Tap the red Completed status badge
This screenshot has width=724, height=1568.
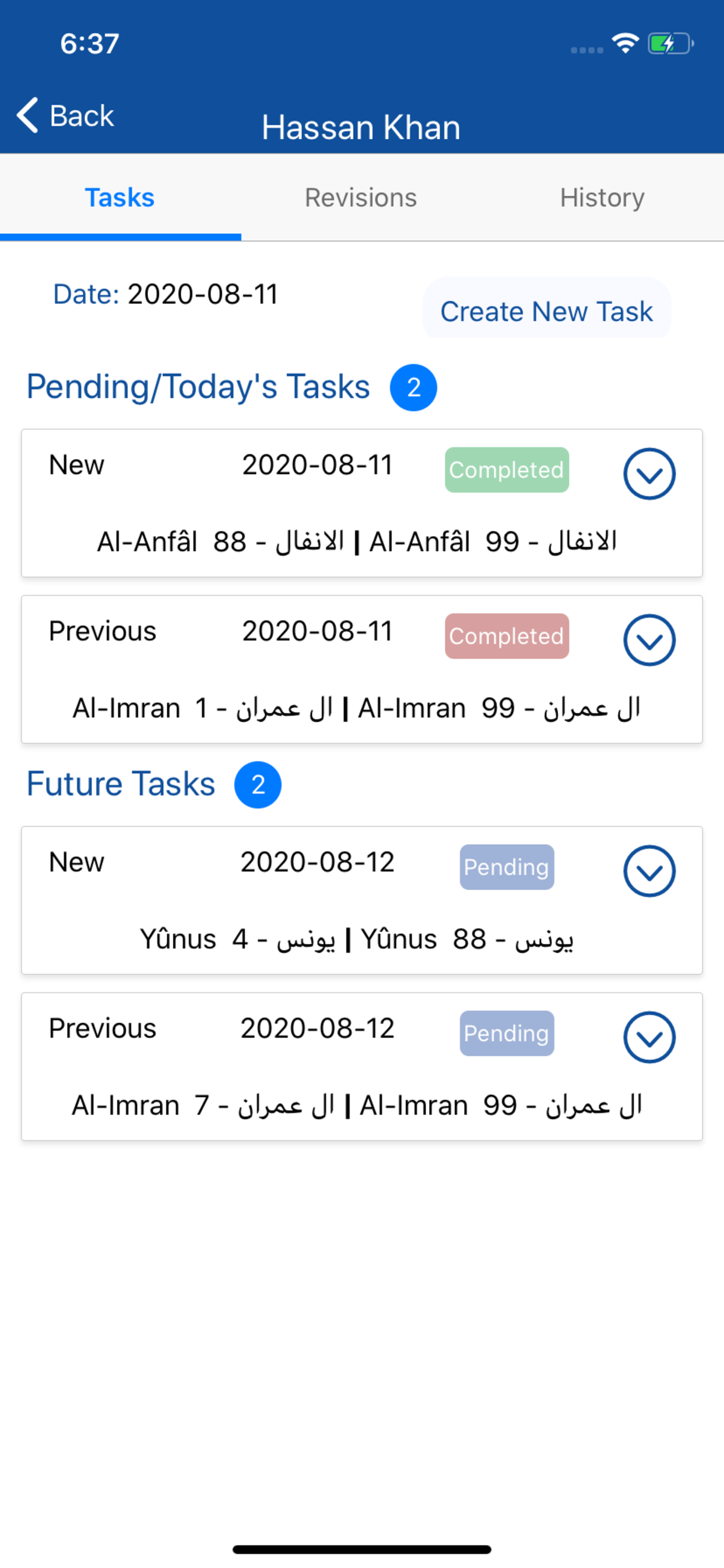pyautogui.click(x=507, y=636)
